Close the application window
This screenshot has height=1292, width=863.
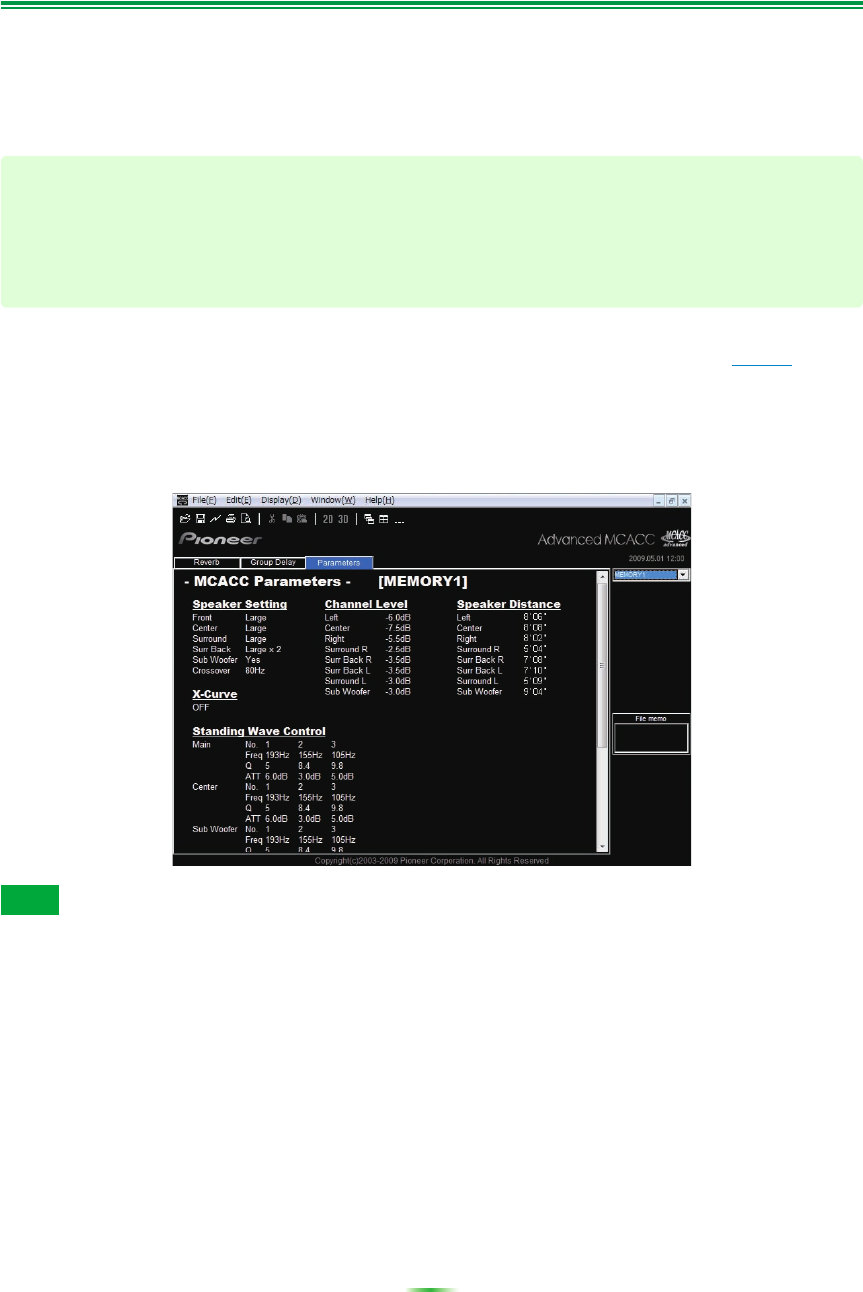tap(685, 500)
